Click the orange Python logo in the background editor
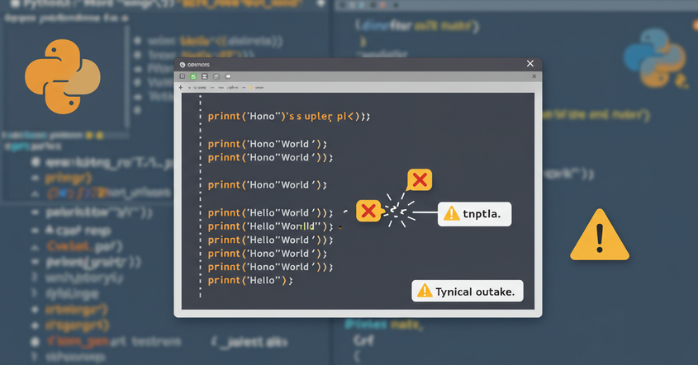Screen dimensions: 698x365 point(63,77)
